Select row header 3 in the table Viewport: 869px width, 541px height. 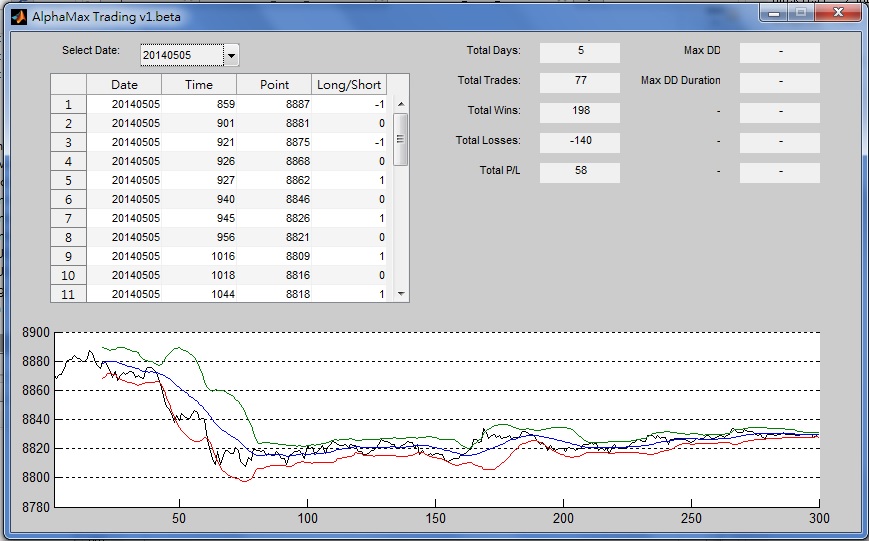pos(68,142)
